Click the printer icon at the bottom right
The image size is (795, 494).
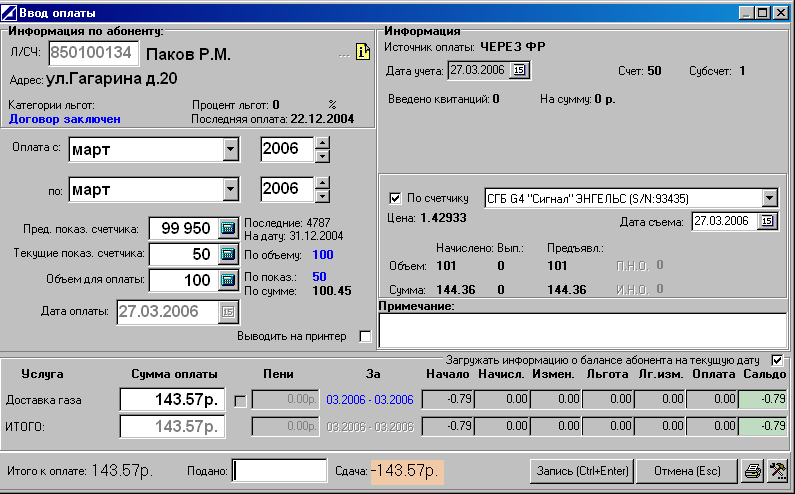(x=751, y=470)
